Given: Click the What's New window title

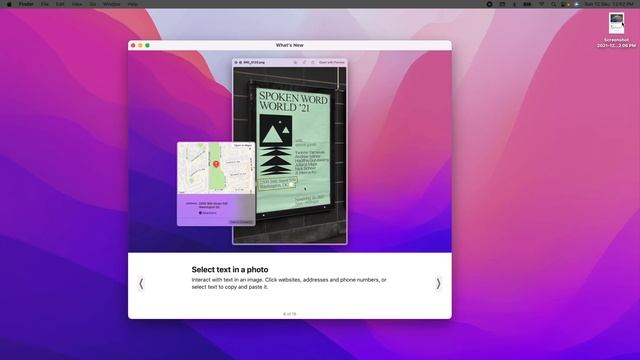Looking at the screenshot, I should pyautogui.click(x=289, y=45).
